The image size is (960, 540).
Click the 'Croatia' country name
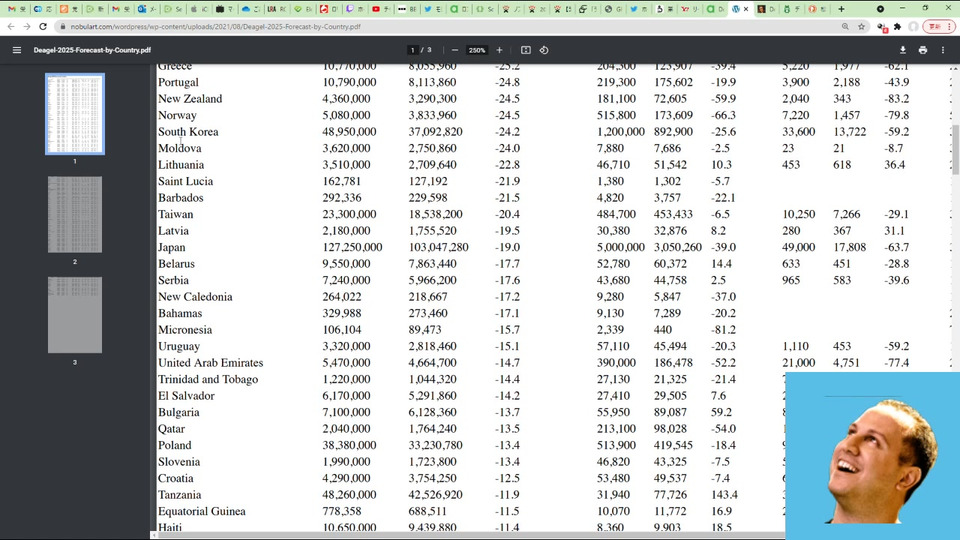tap(176, 479)
